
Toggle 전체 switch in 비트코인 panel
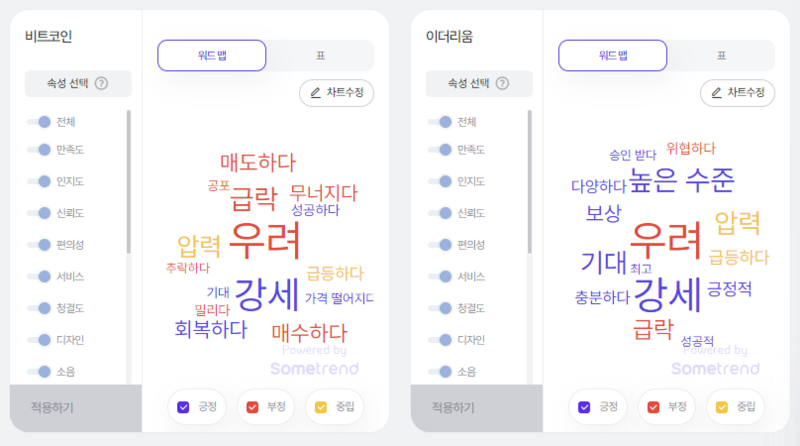[x=39, y=122]
